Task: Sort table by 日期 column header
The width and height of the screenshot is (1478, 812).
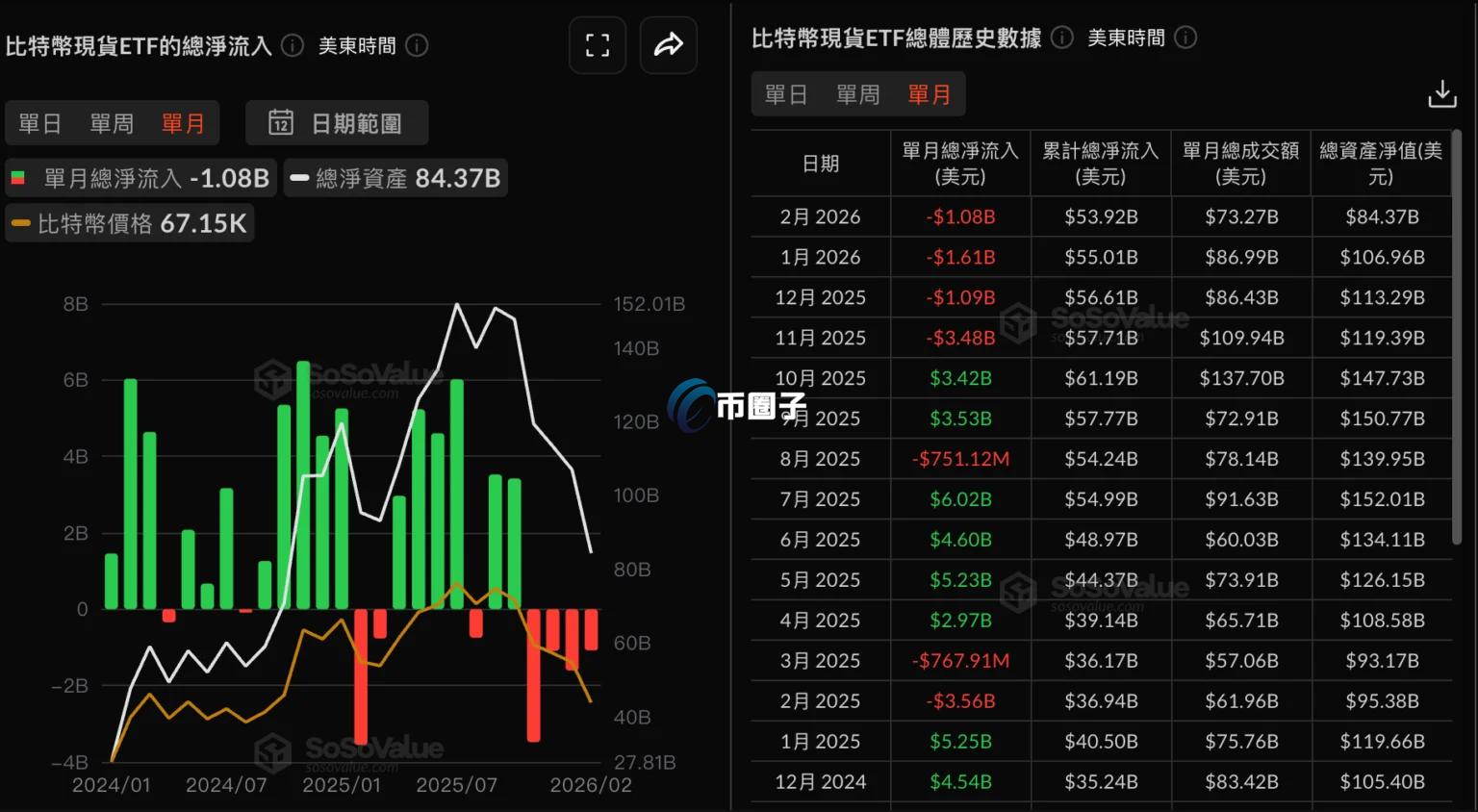Action: click(820, 164)
